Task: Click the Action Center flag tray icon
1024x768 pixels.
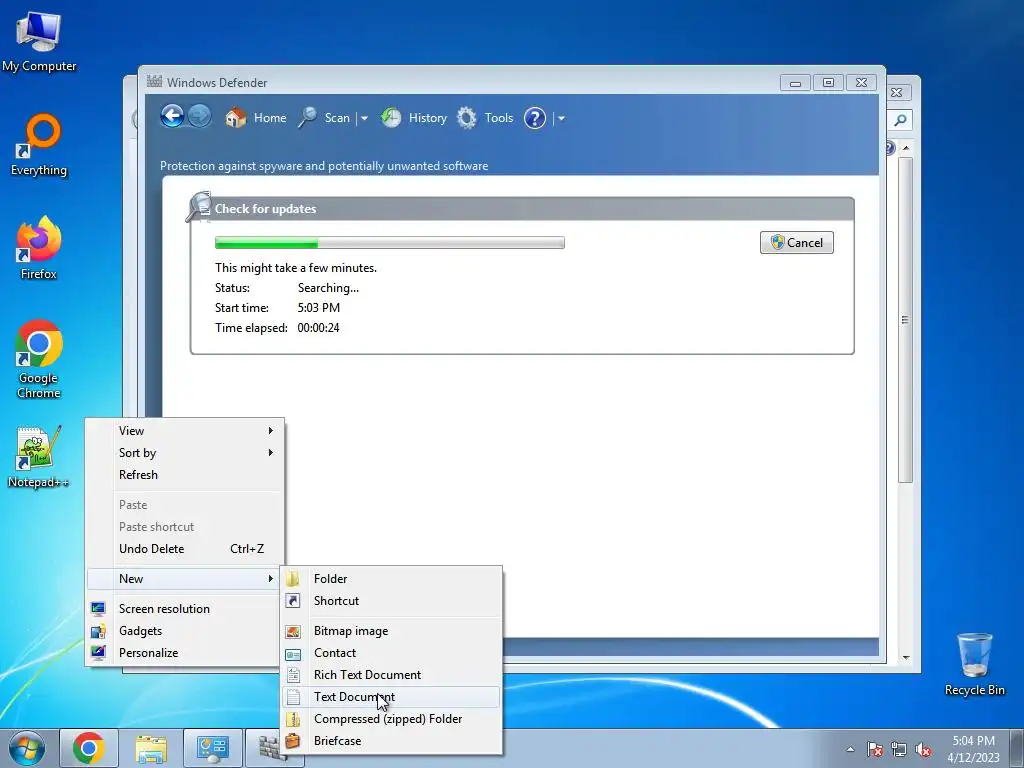Action: [875, 749]
